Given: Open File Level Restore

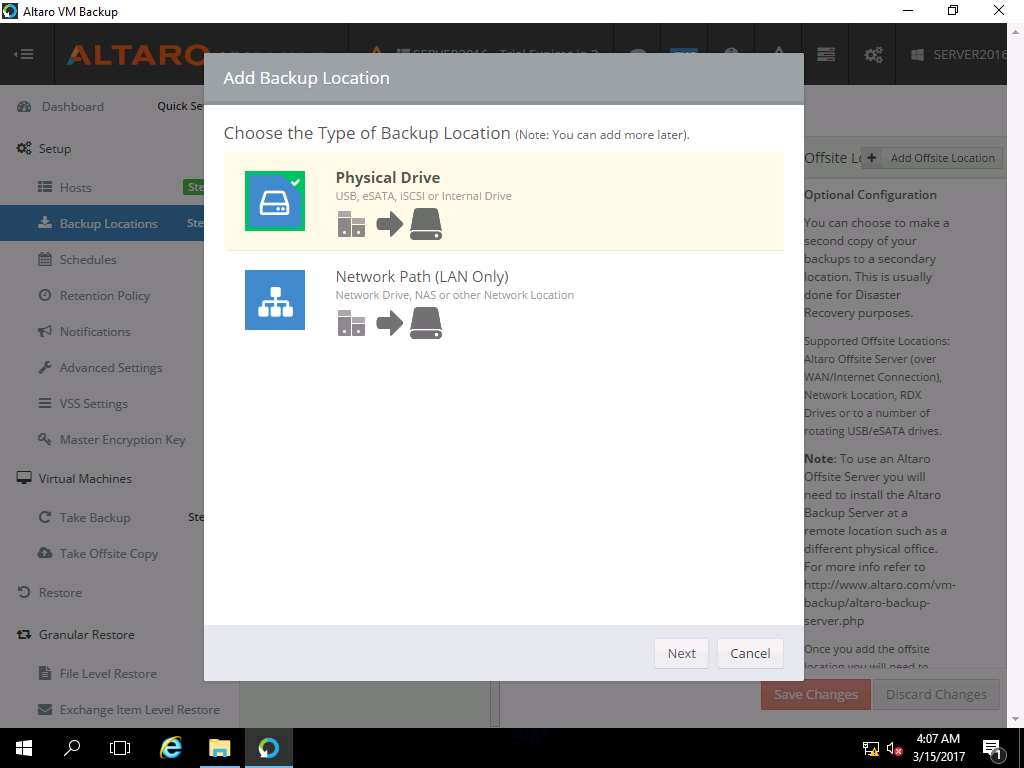Looking at the screenshot, I should [108, 674].
